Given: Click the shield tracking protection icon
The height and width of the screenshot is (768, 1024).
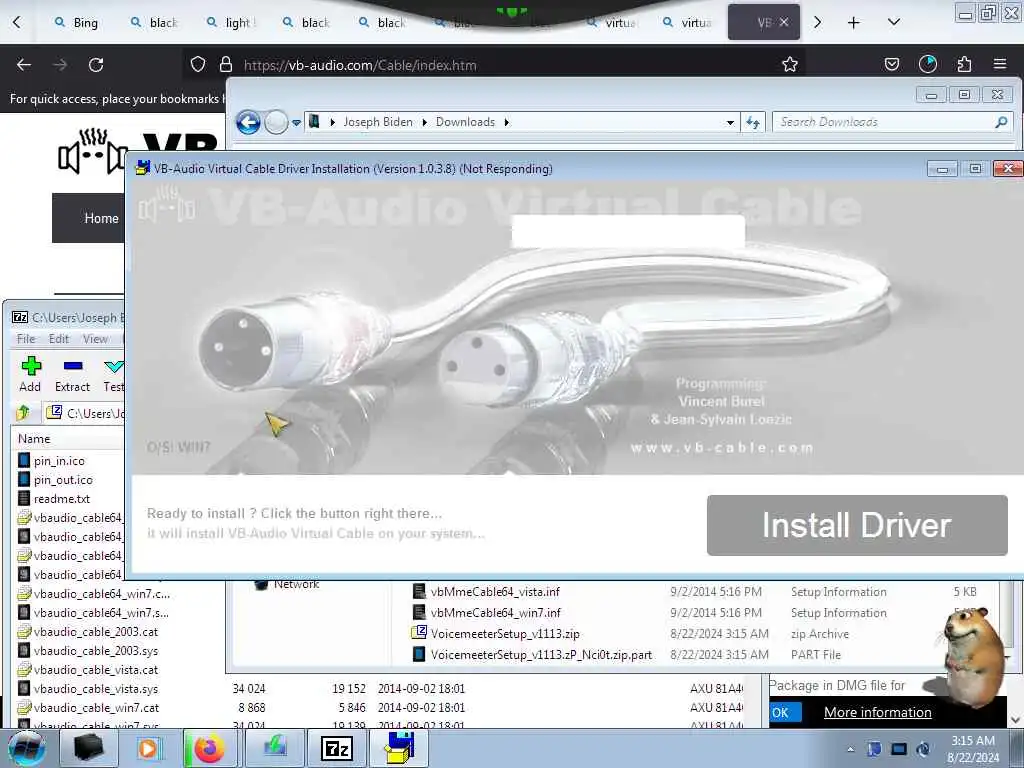Looking at the screenshot, I should (x=198, y=64).
